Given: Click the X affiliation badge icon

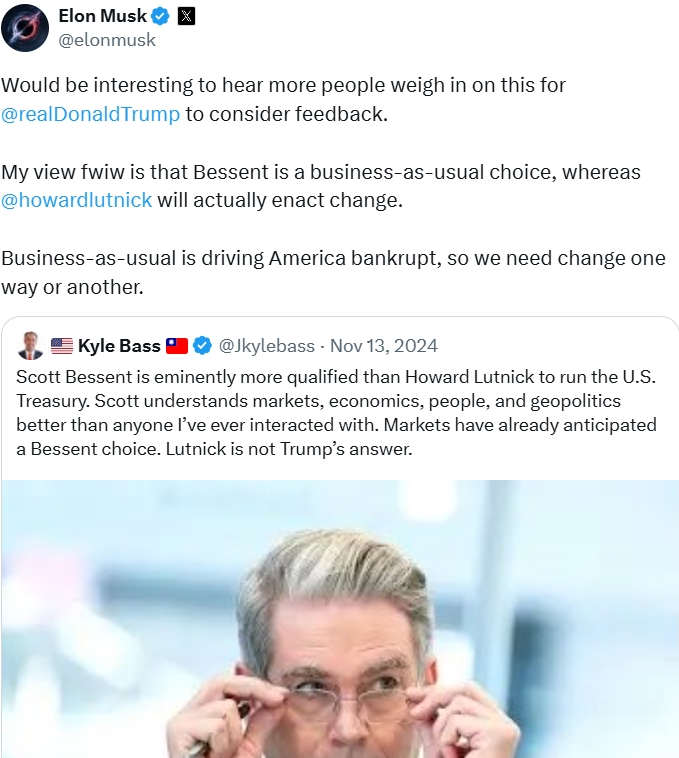Looking at the screenshot, I should tap(186, 16).
